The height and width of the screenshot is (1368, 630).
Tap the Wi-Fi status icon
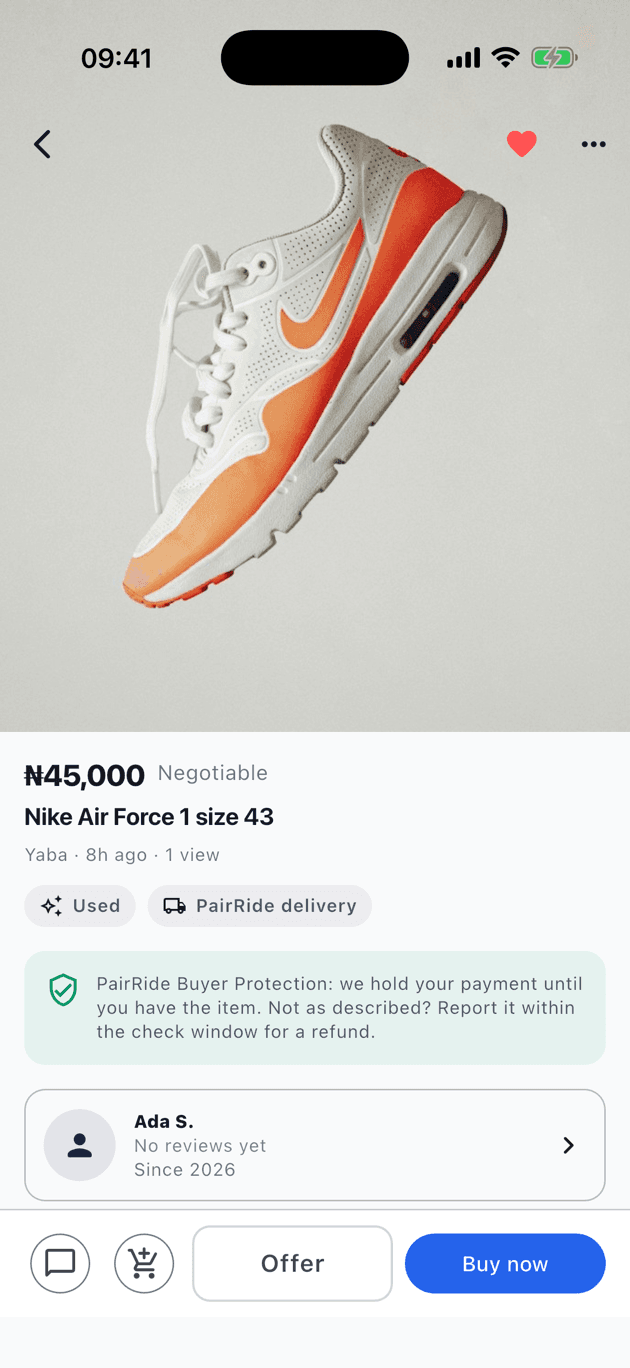[506, 58]
